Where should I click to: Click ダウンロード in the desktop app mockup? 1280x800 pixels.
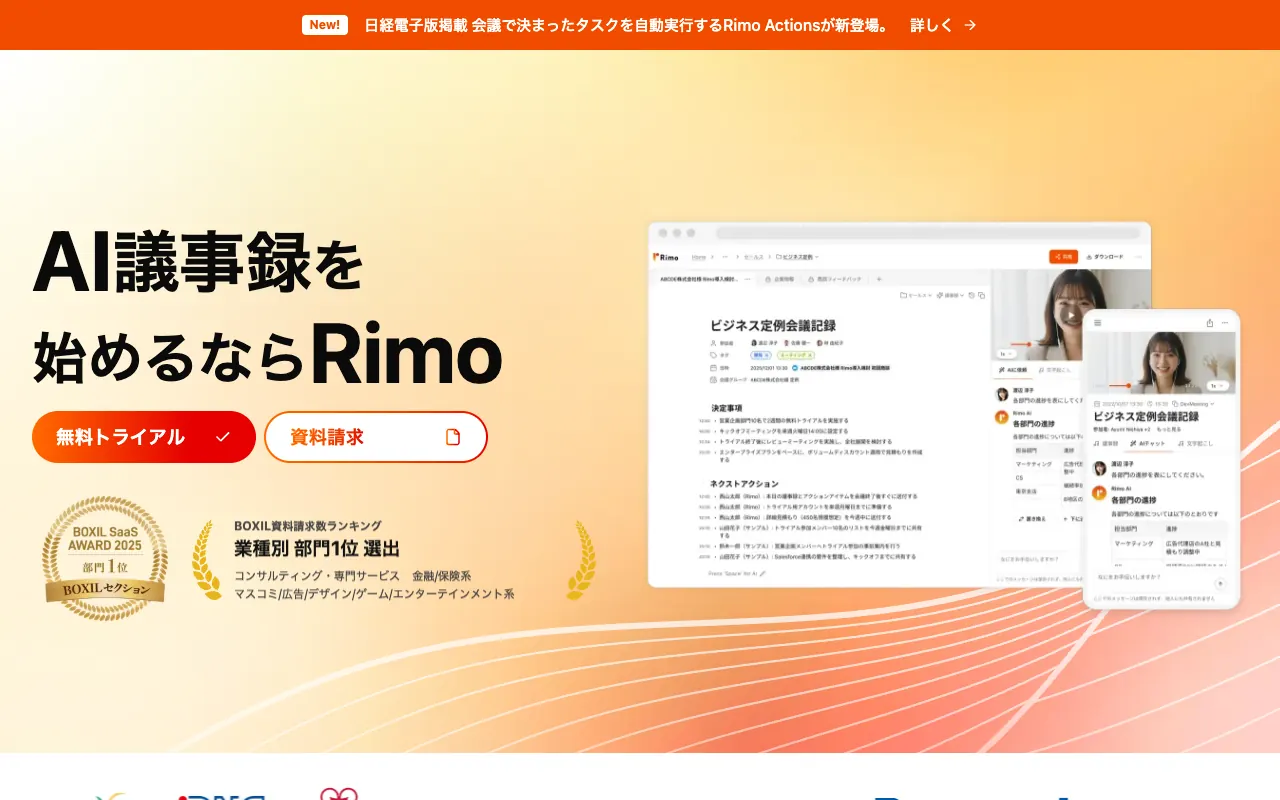(1104, 257)
